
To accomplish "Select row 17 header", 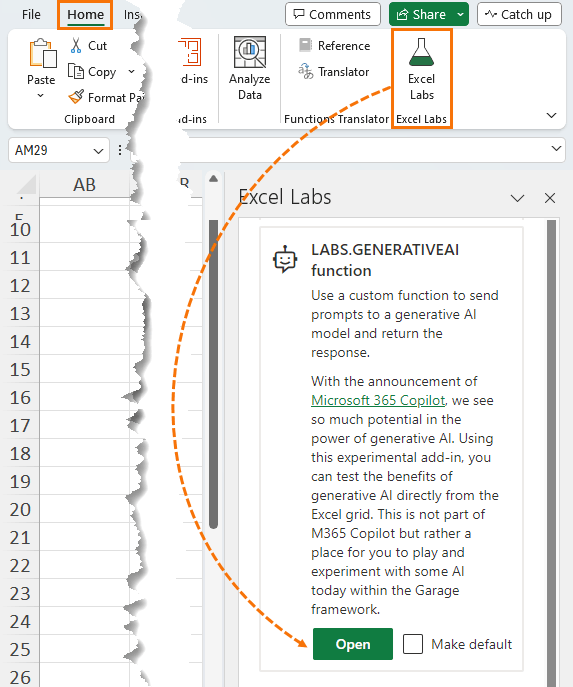I will click(20, 425).
